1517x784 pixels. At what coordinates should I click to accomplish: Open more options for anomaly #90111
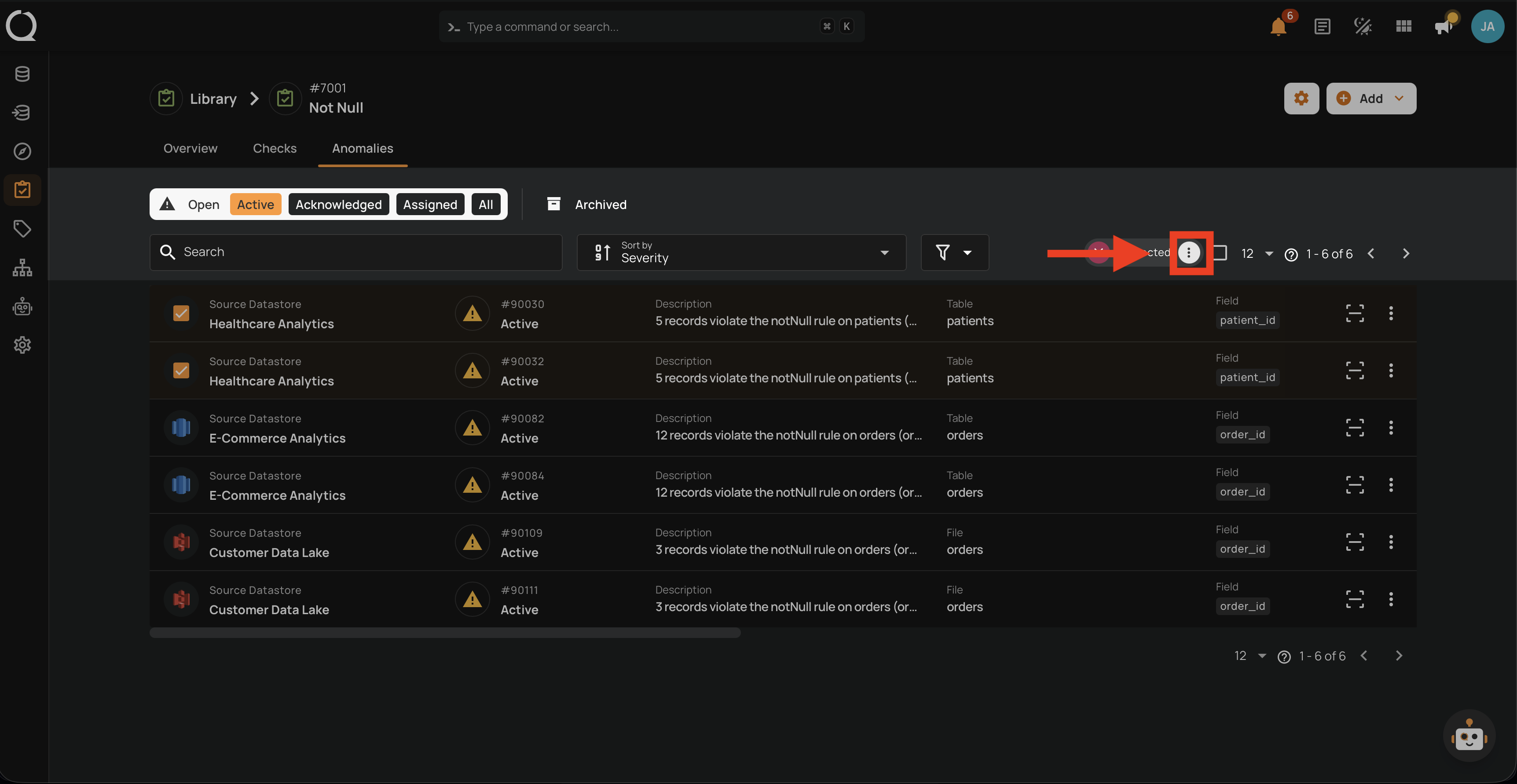click(x=1391, y=599)
